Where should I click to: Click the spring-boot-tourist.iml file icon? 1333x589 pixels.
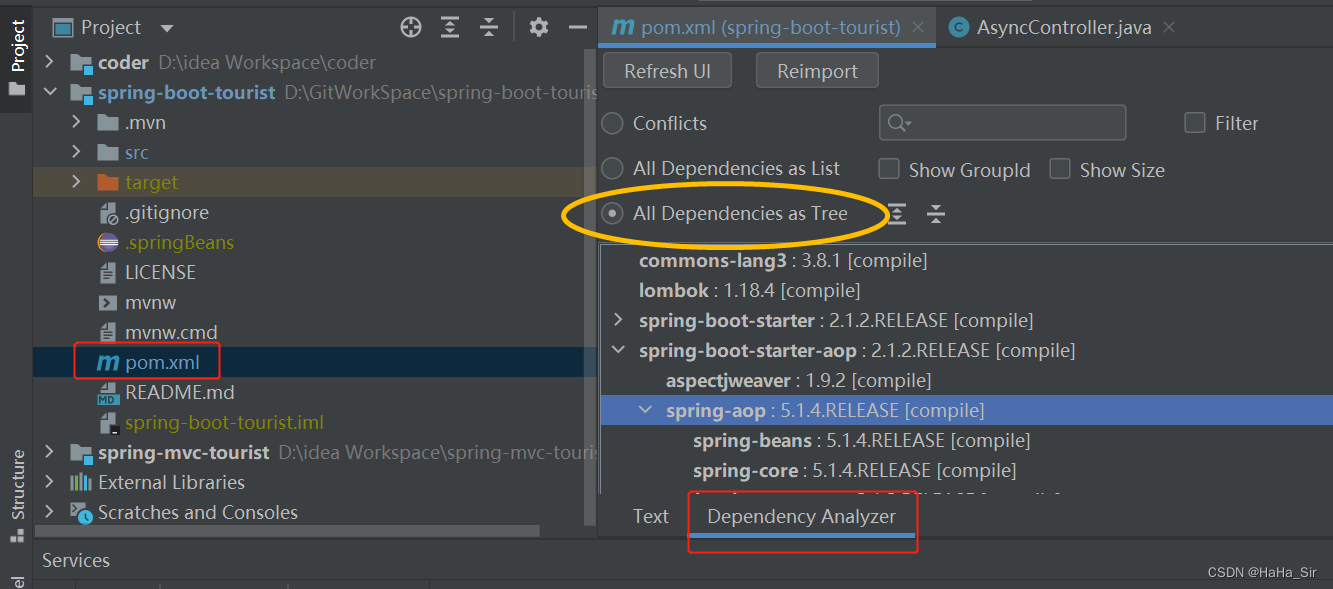(108, 422)
